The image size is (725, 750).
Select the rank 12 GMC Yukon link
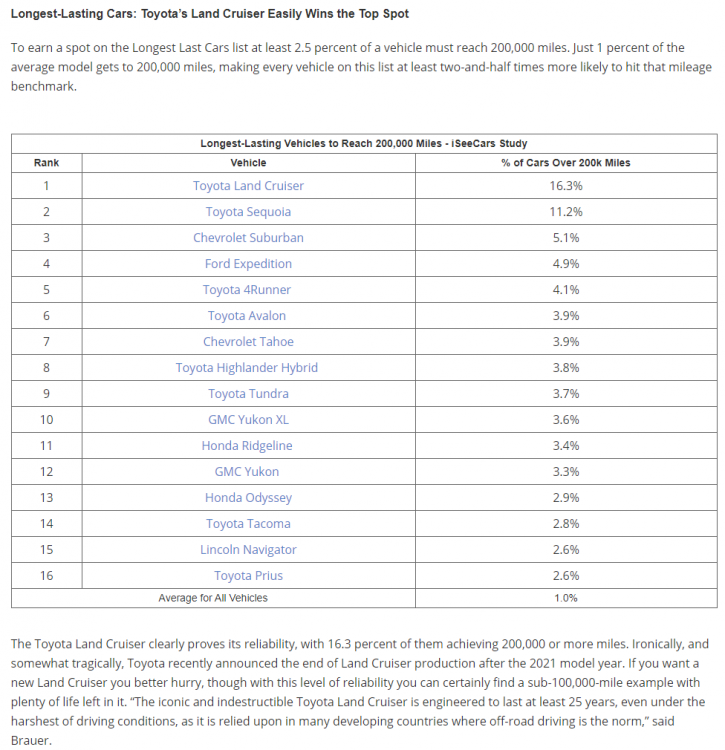tap(247, 472)
